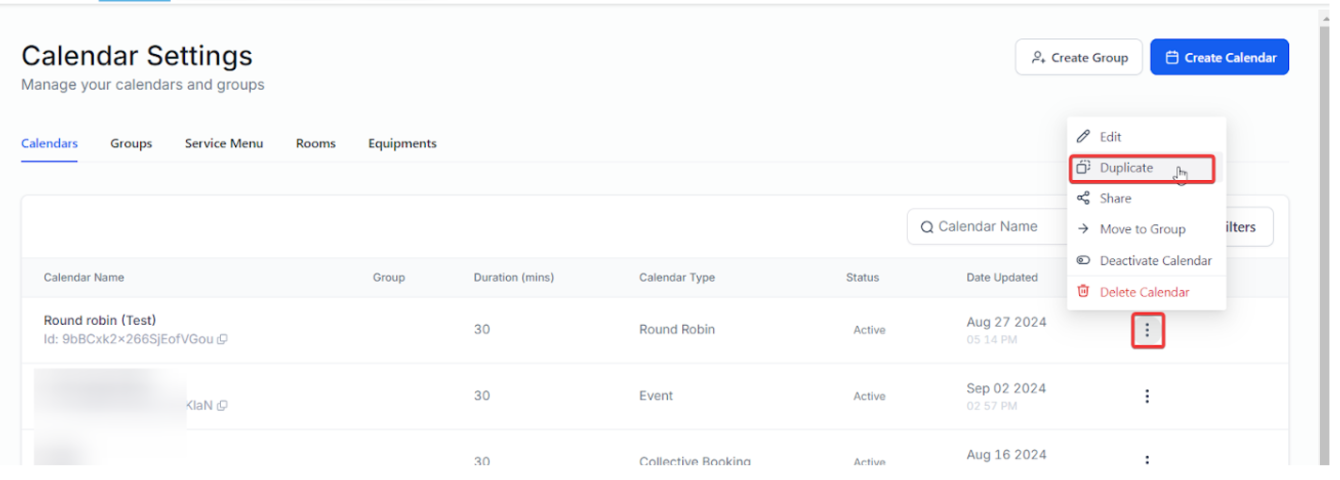Screen dimensions: 1340x480
Task: Click the share icon in context menu
Action: coord(1083,198)
